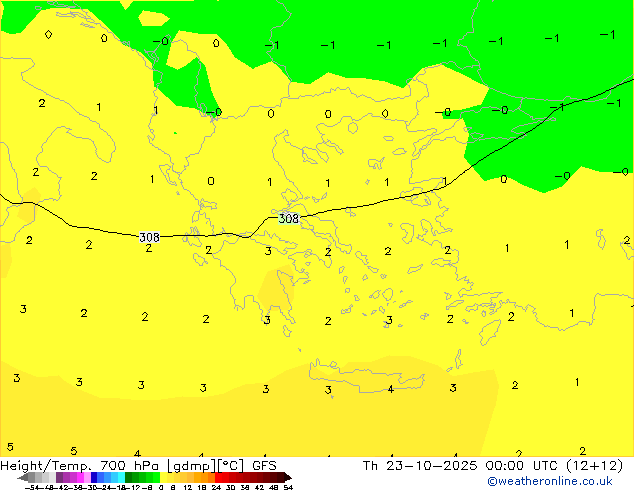Click the forecast date 'Th 23-10-2025 00:00 UTC'
Image resolution: width=634 pixels, height=490 pixels.
(x=460, y=466)
